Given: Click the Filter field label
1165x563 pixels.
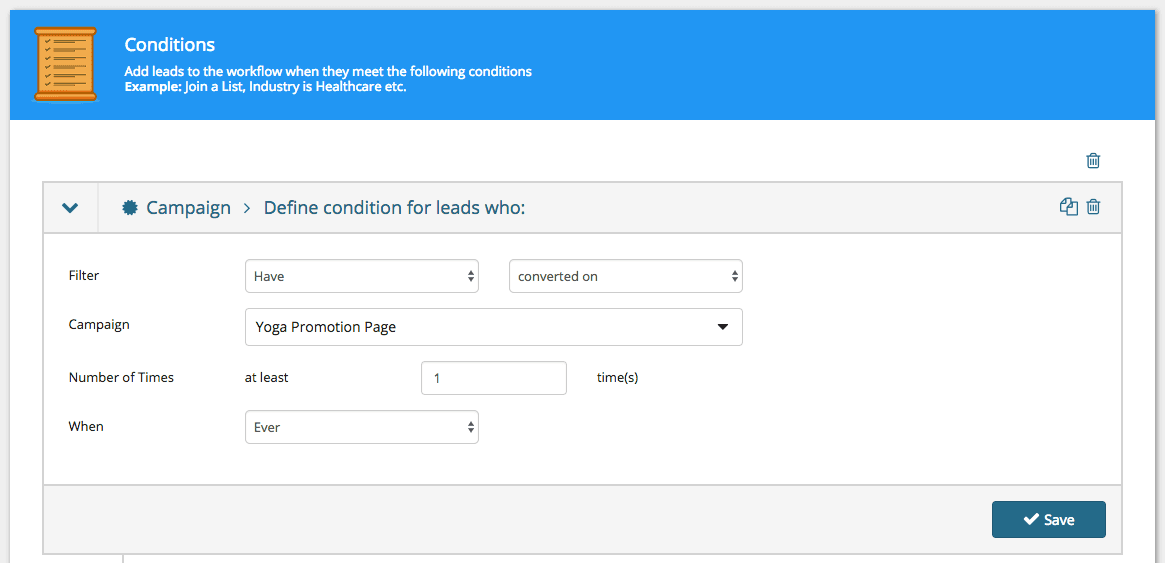Looking at the screenshot, I should pos(84,275).
